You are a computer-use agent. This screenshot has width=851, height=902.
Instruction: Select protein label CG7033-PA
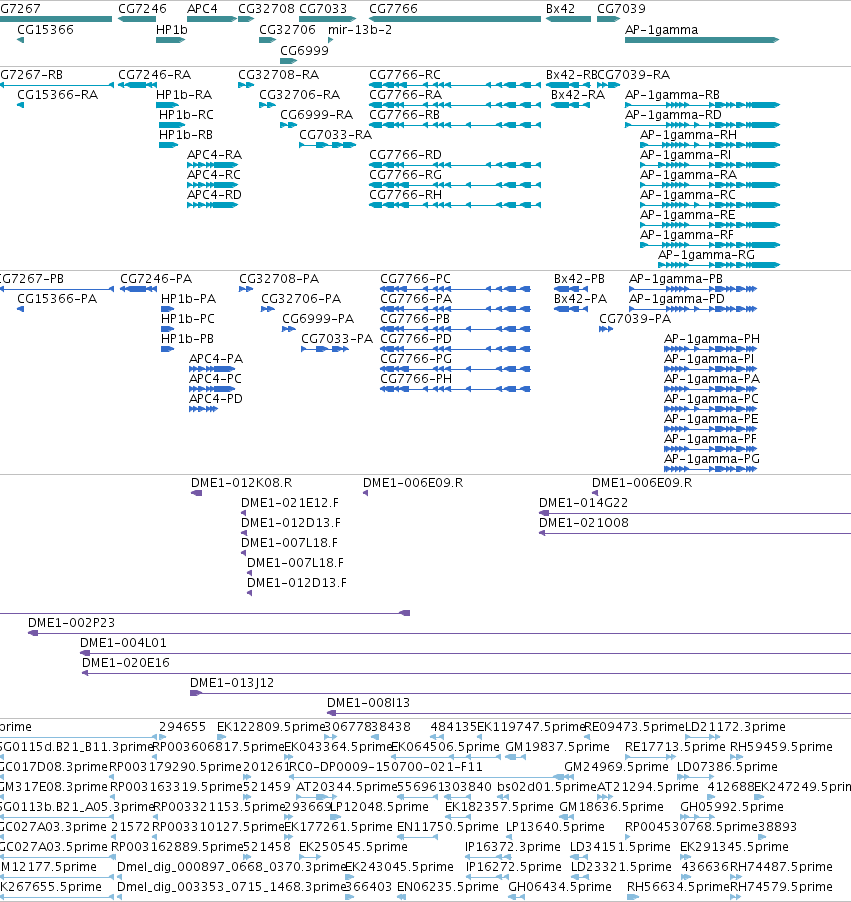pos(337,339)
